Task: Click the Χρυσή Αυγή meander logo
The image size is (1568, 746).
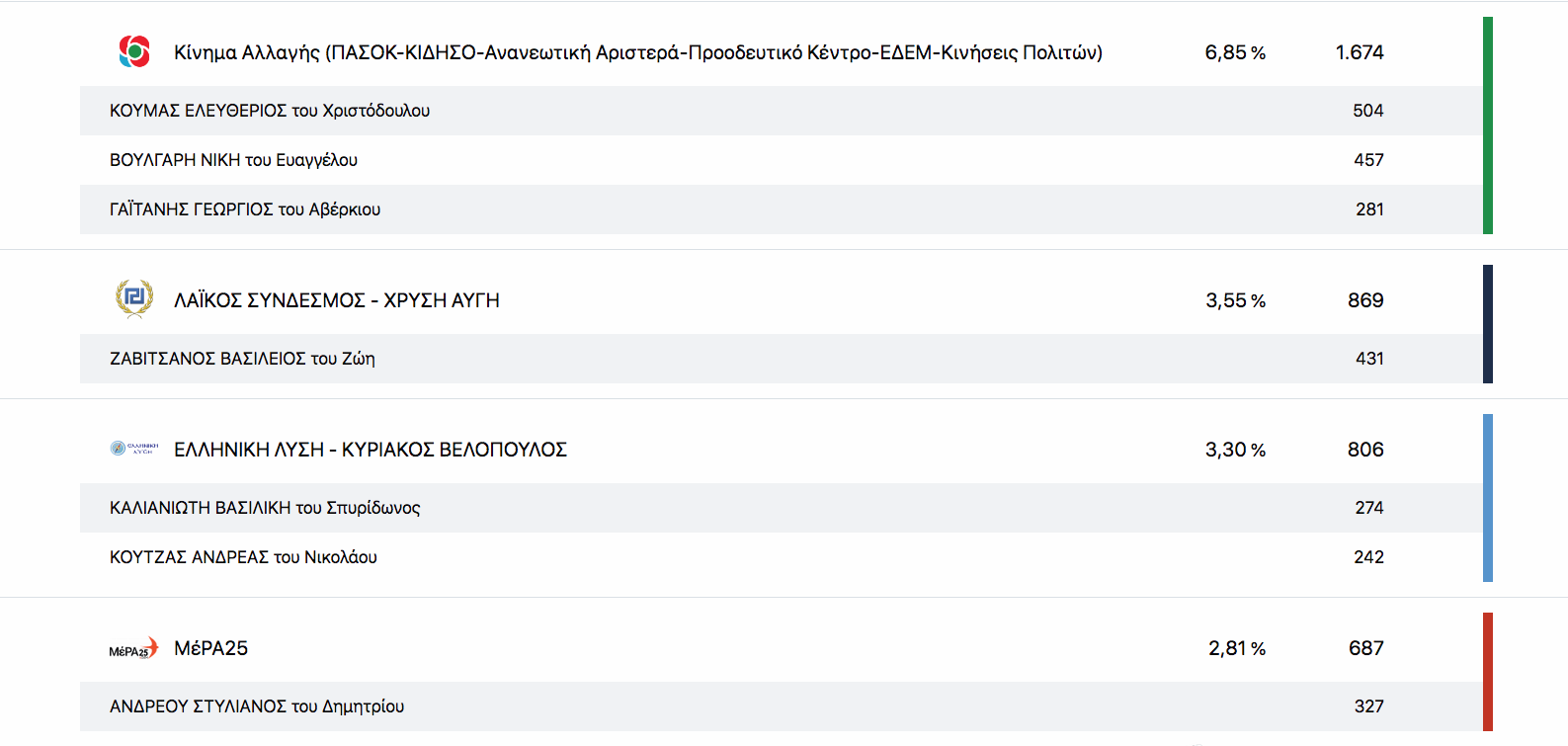Action: [134, 298]
